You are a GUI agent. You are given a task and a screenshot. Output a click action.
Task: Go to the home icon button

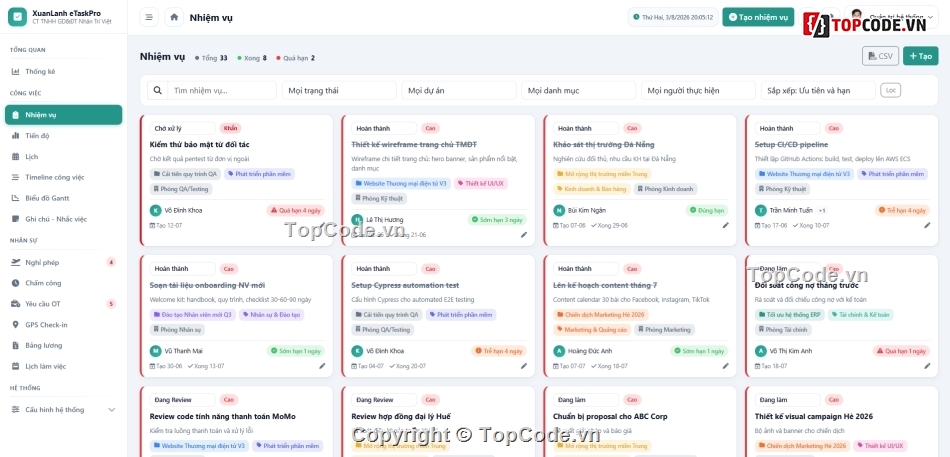[x=174, y=17]
